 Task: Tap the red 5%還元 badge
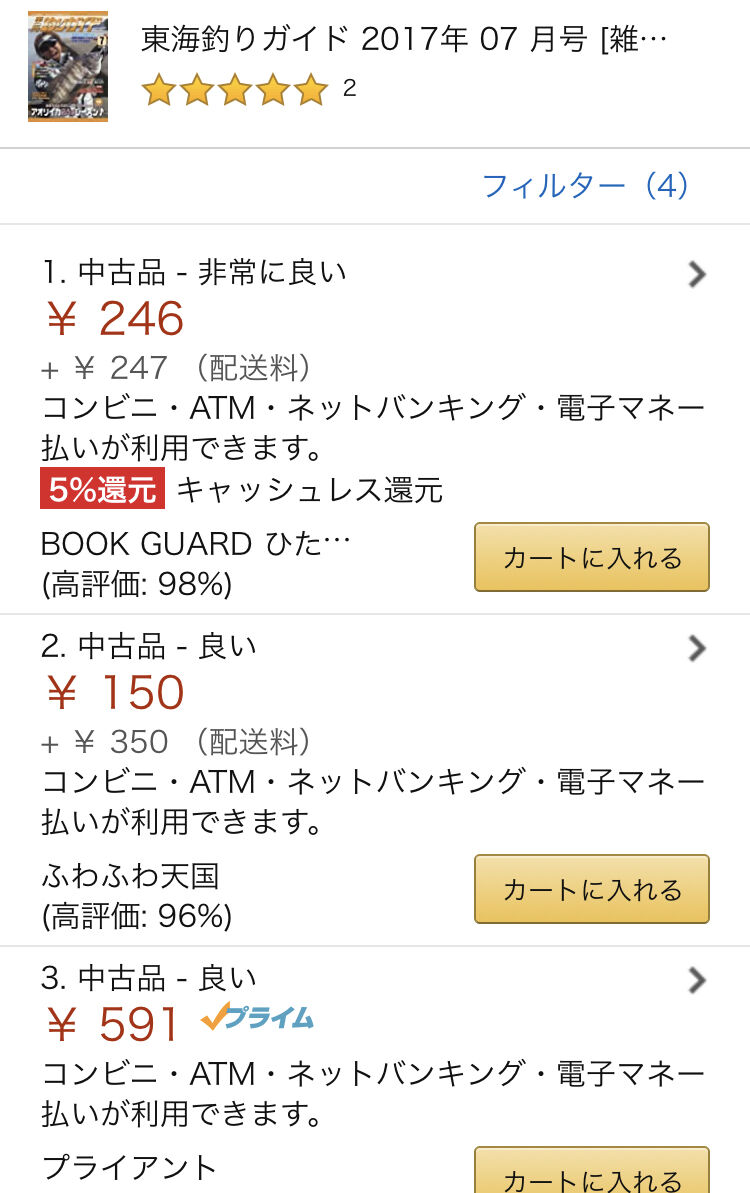pos(102,489)
